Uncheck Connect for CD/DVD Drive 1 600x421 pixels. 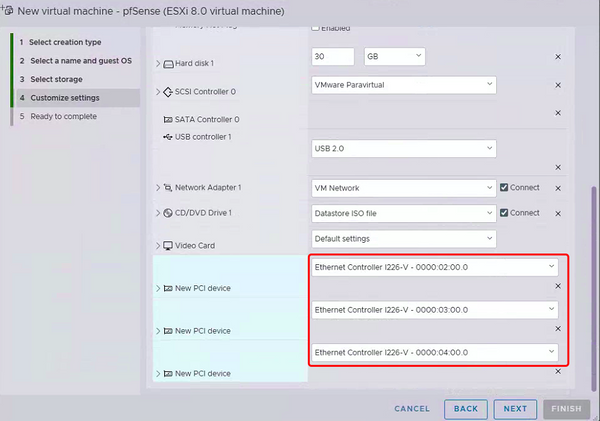click(x=505, y=213)
